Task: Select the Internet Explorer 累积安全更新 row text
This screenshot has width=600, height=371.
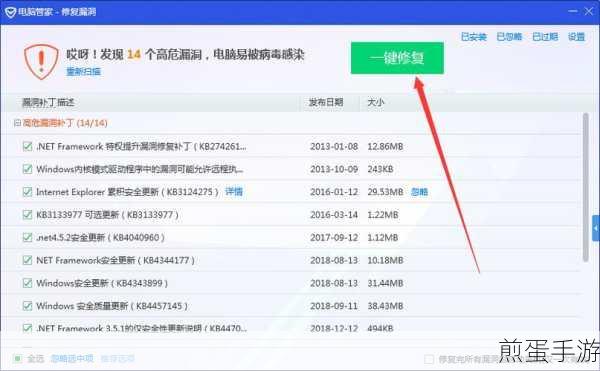Action: 127,192
